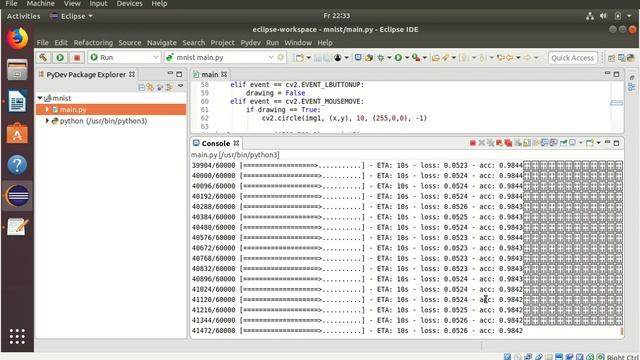Click Collapse All in Package Explorer

coord(141,87)
